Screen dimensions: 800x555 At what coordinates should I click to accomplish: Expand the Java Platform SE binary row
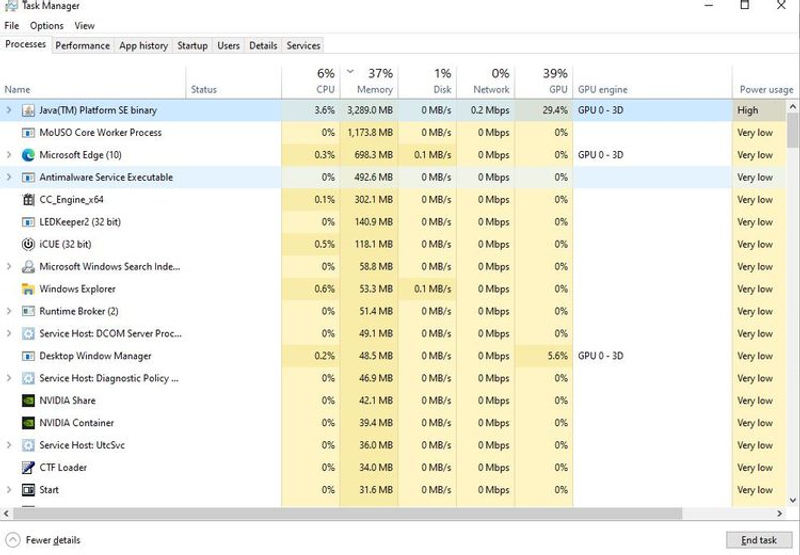tap(9, 110)
